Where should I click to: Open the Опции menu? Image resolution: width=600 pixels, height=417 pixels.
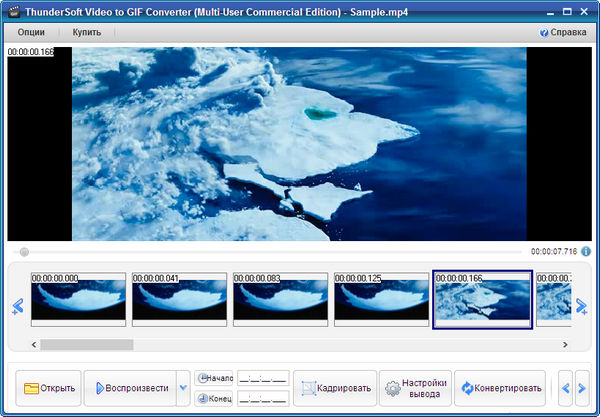pos(31,32)
